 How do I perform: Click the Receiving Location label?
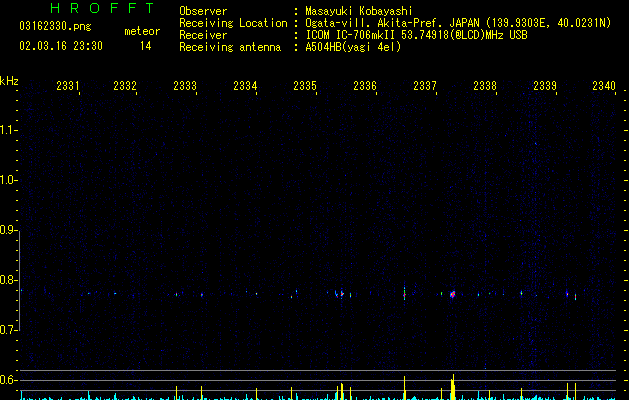tap(233, 23)
